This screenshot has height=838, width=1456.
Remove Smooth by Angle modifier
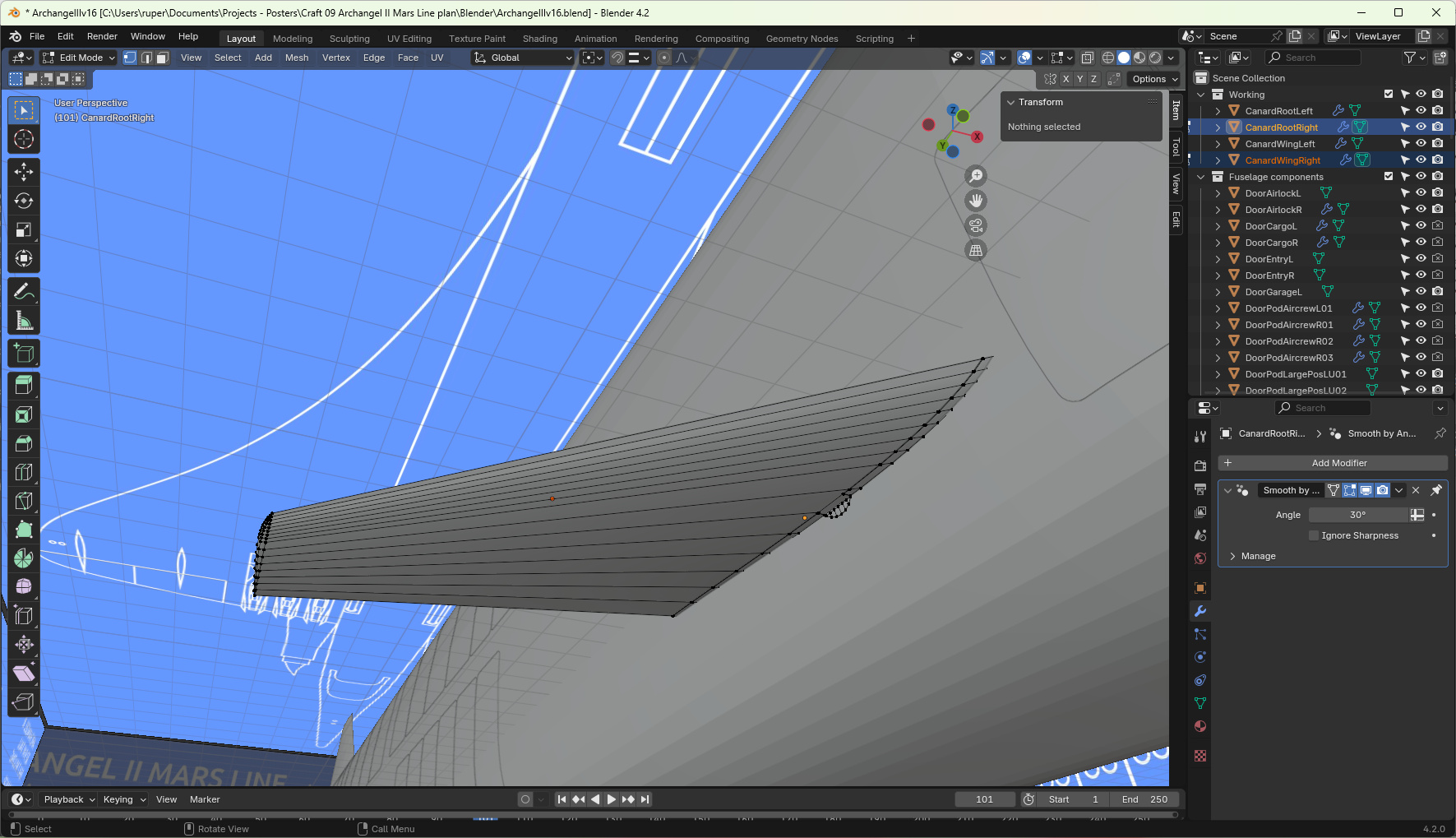(1416, 490)
